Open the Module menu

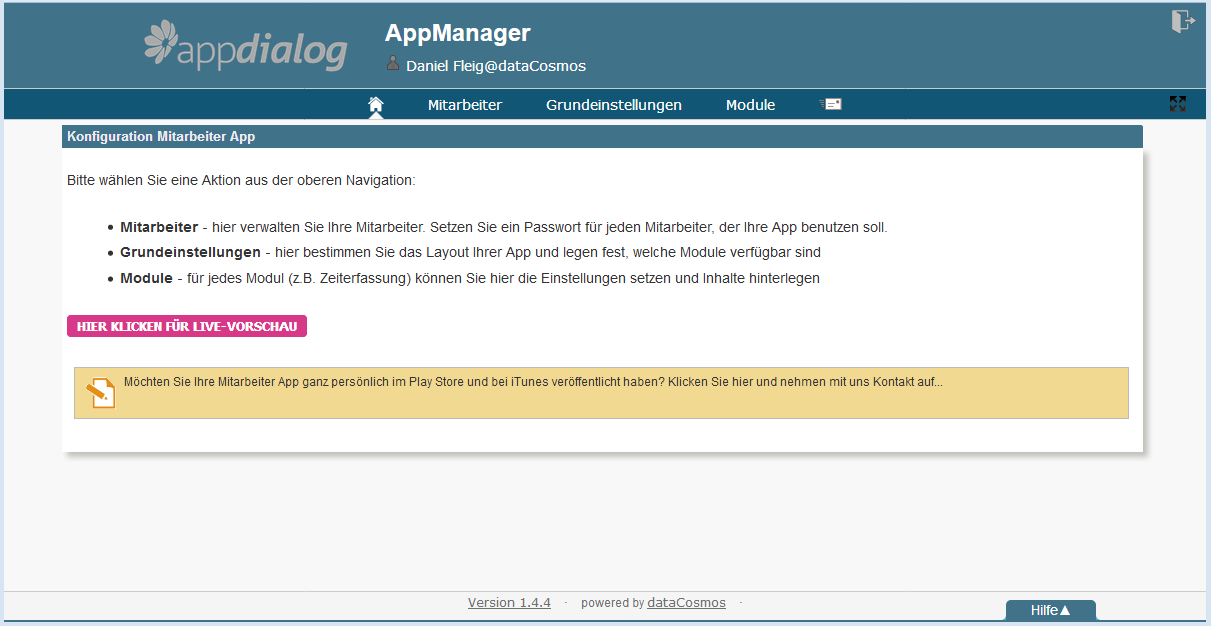tap(750, 104)
